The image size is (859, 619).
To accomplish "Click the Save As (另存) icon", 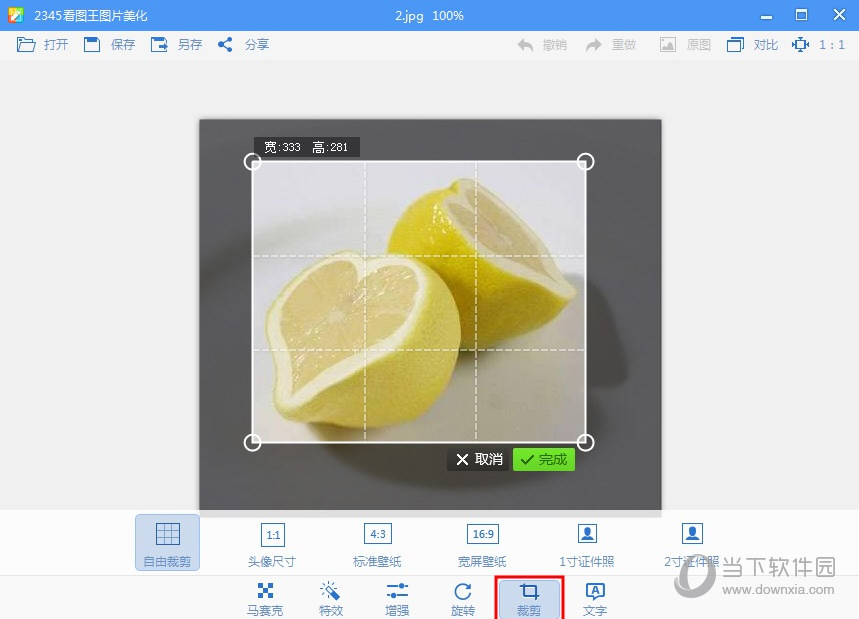I will point(159,45).
